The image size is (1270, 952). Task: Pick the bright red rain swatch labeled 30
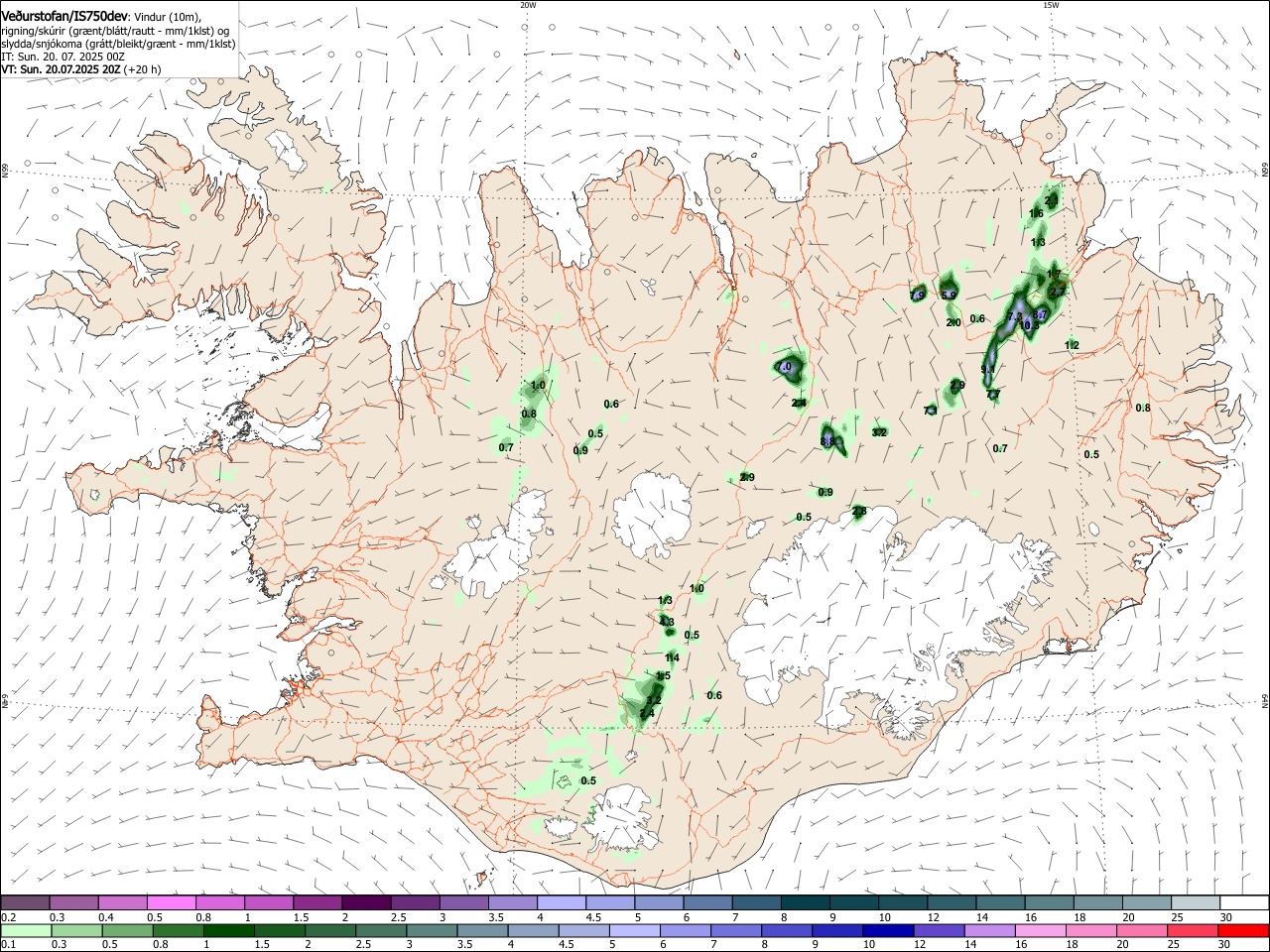[1243, 930]
